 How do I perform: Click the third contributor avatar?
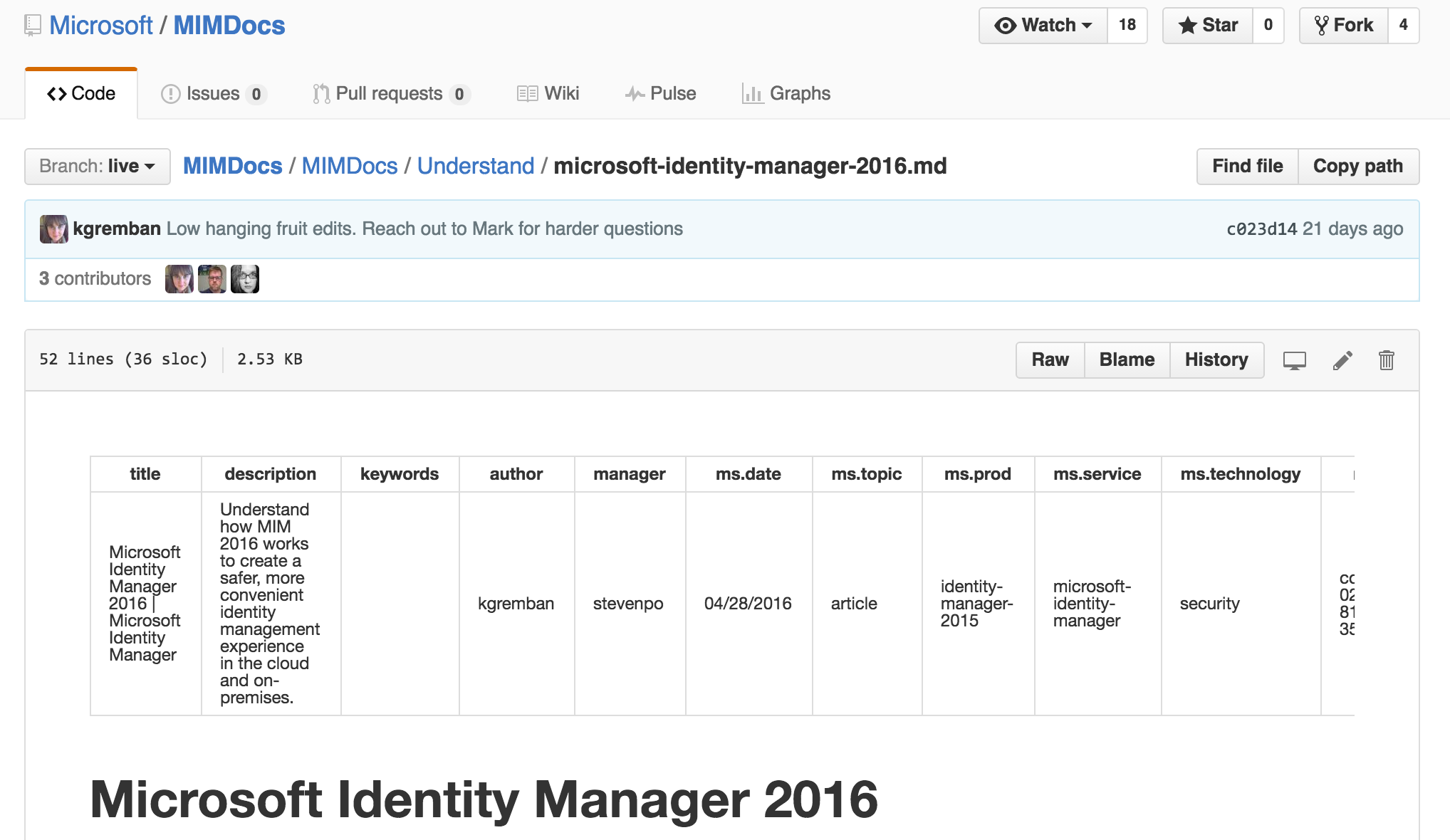[245, 279]
